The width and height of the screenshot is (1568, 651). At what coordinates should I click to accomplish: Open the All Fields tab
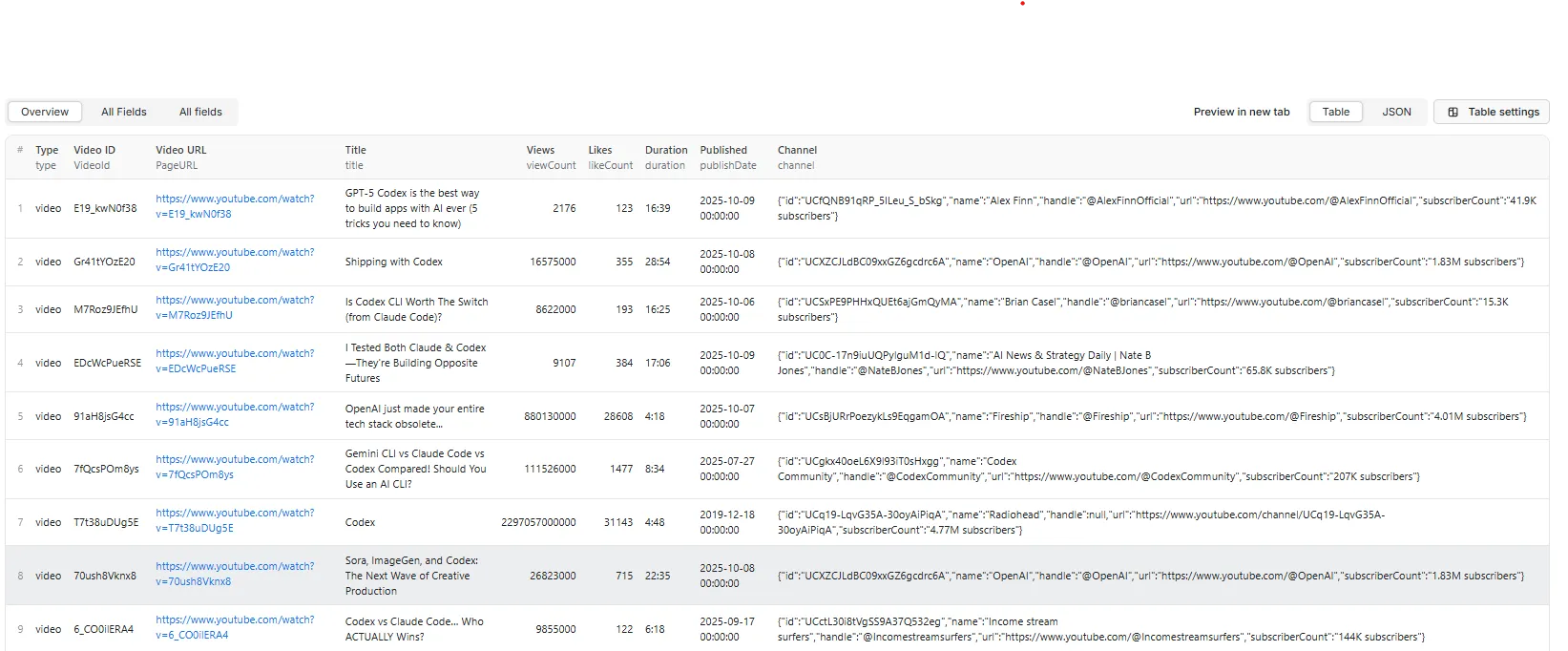[124, 112]
